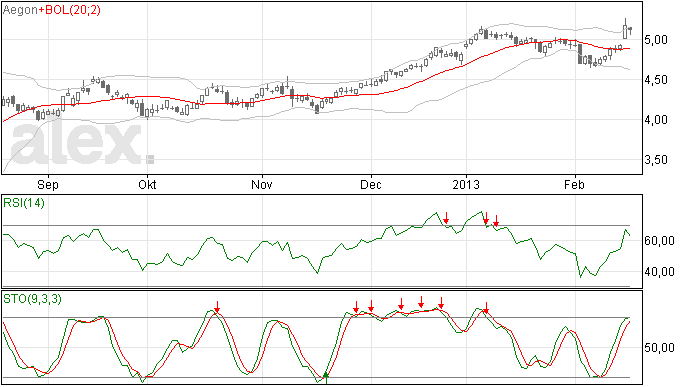Viewport: 690px width, 387px height.
Task: Click the 5,00 price axis value
Action: click(x=656, y=40)
